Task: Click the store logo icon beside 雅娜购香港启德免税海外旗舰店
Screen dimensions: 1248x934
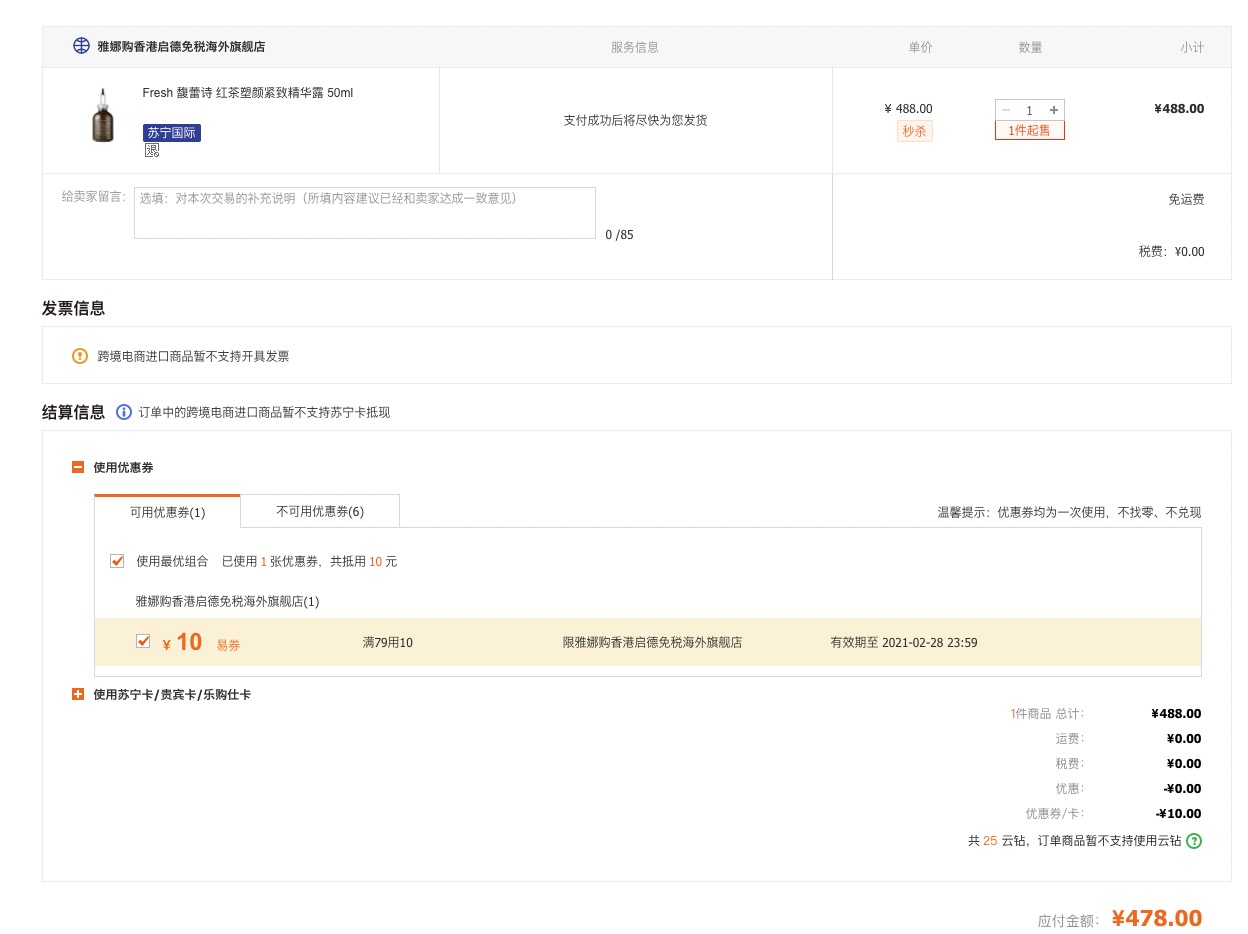Action: point(81,46)
